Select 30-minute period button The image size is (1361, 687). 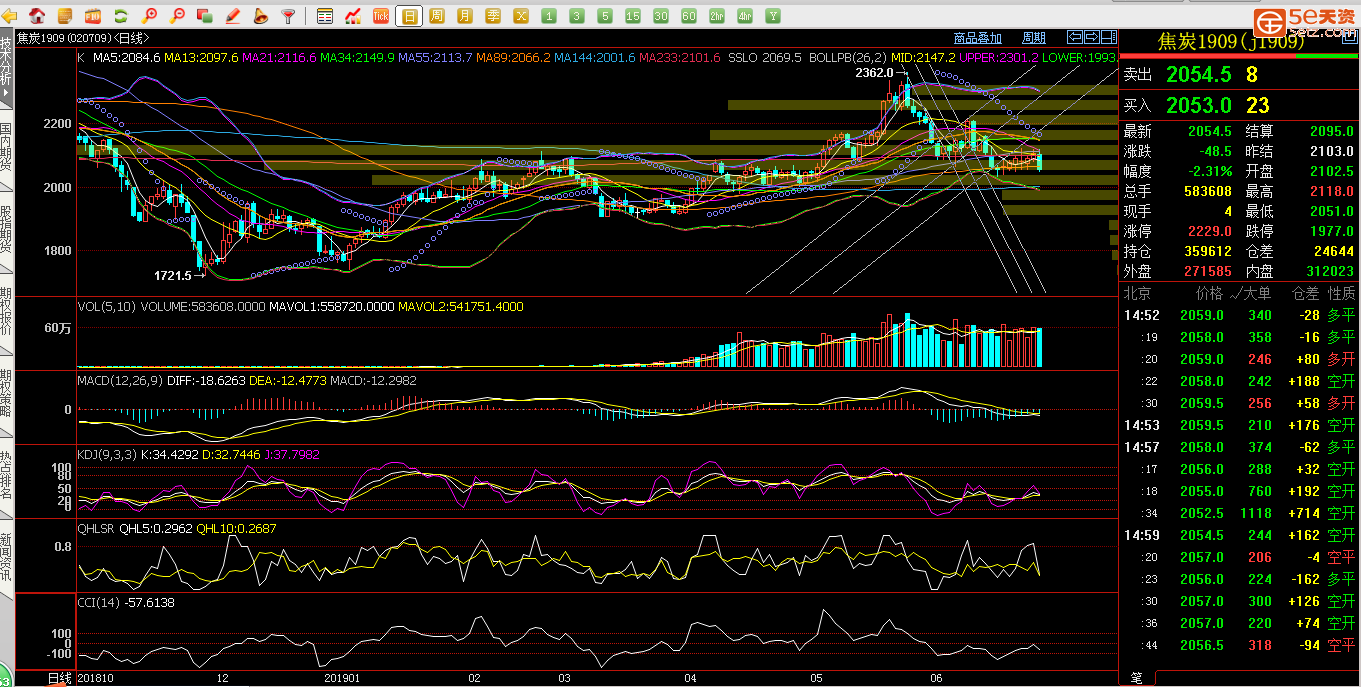pos(661,15)
